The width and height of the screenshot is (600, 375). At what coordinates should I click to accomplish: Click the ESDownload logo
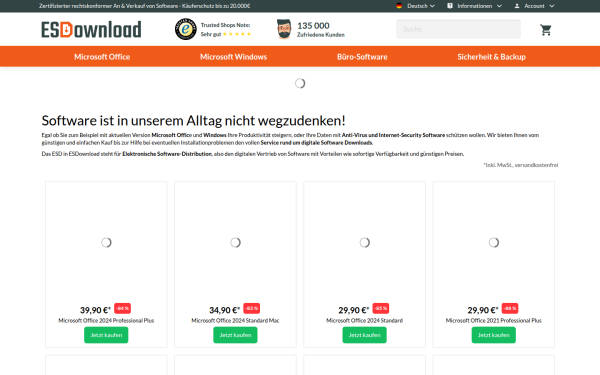pyautogui.click(x=91, y=29)
